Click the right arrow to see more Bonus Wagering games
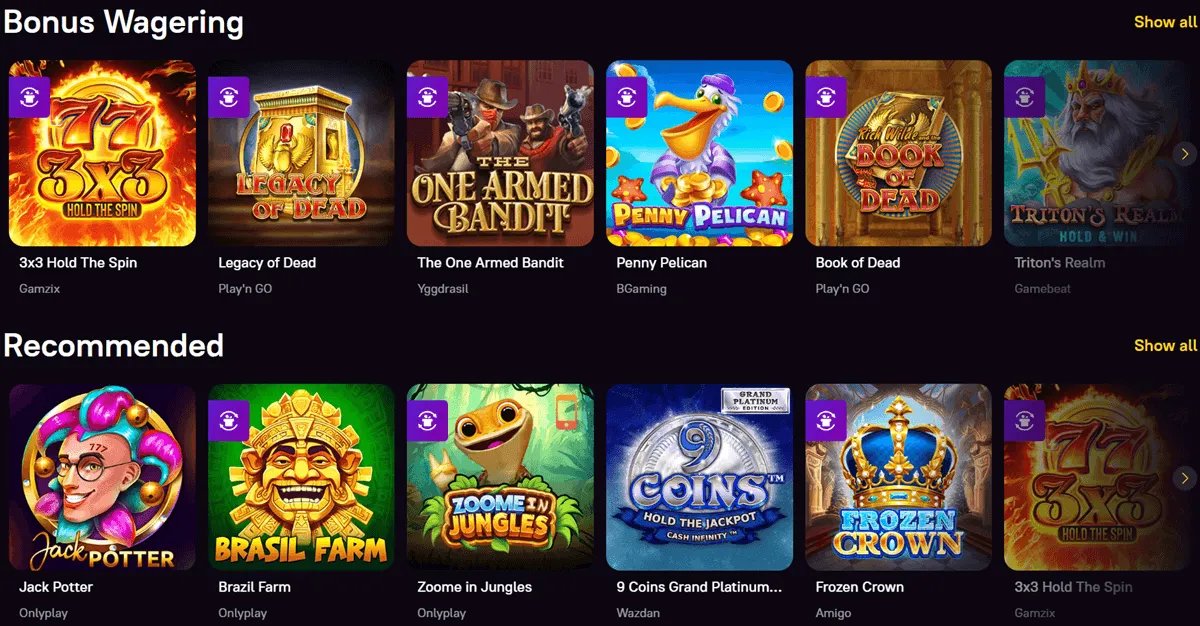1200x626 pixels. [1184, 154]
